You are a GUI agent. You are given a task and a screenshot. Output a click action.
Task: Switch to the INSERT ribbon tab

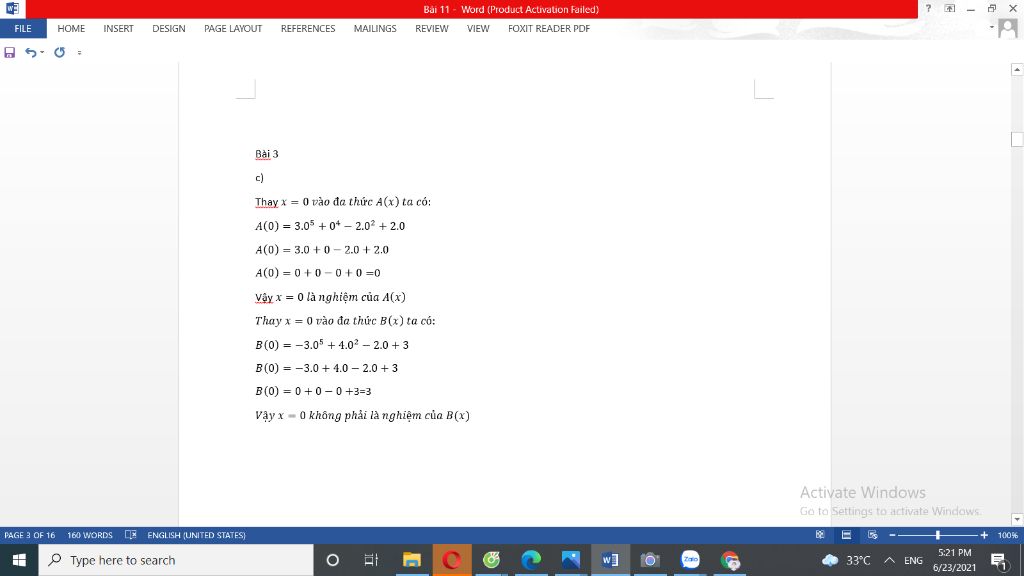[x=118, y=29]
